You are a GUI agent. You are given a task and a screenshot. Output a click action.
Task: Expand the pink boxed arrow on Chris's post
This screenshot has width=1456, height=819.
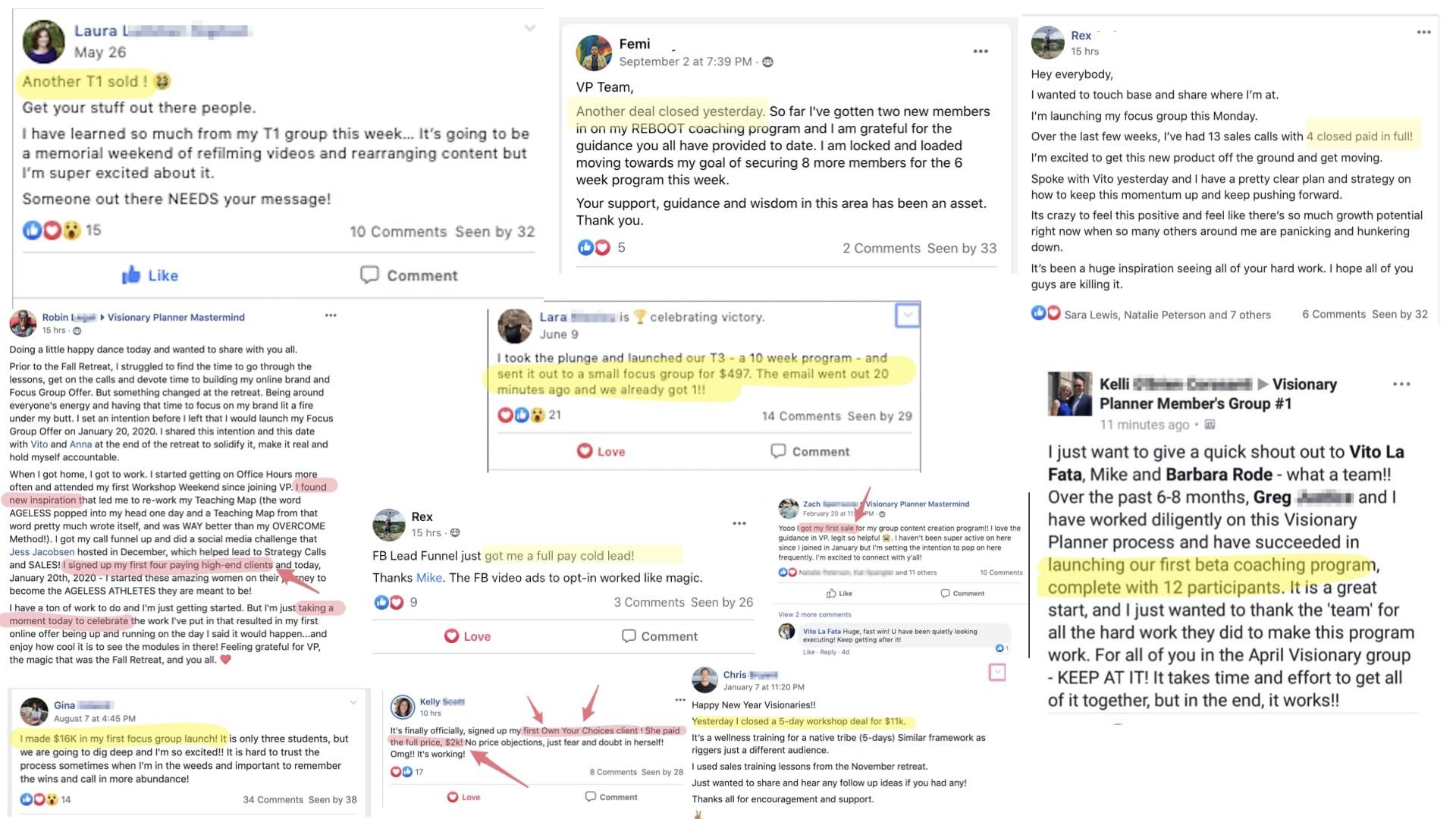click(997, 672)
